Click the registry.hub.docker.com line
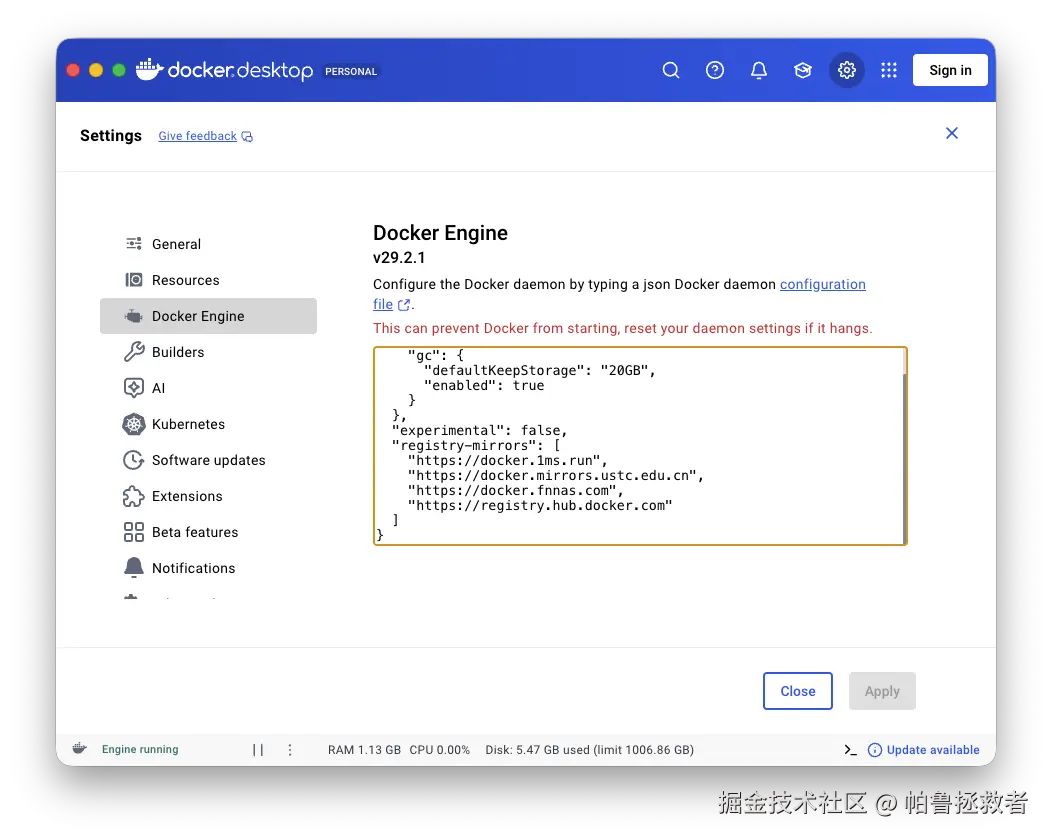1052x840 pixels. (540, 506)
